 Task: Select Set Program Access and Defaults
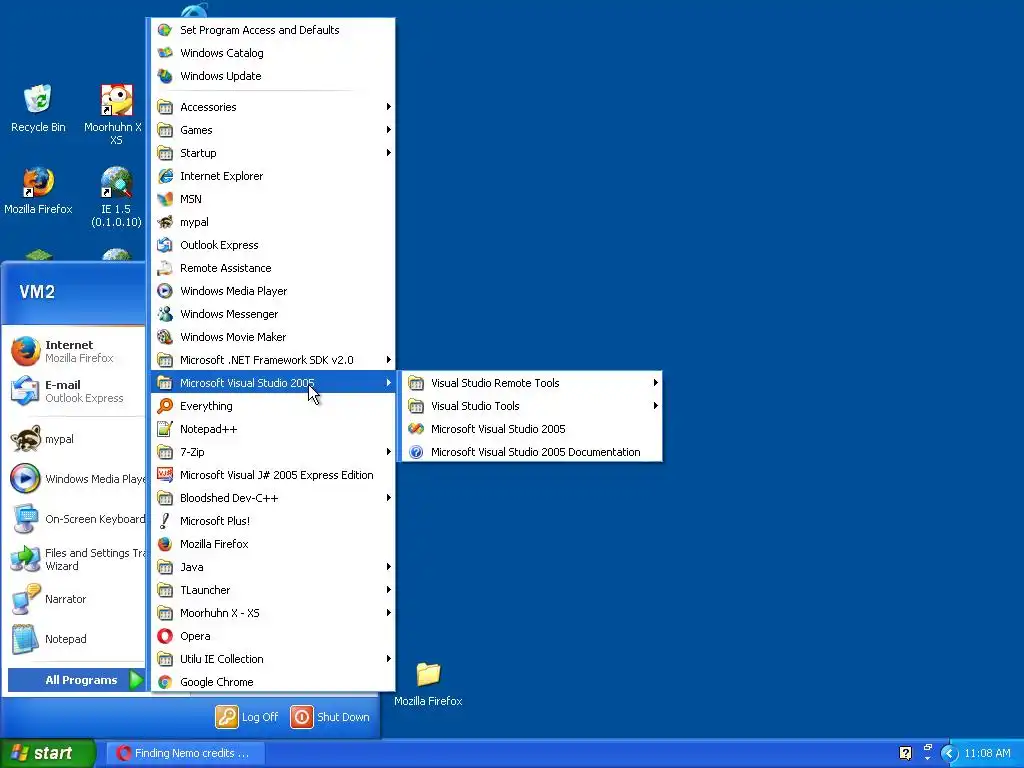click(x=273, y=30)
